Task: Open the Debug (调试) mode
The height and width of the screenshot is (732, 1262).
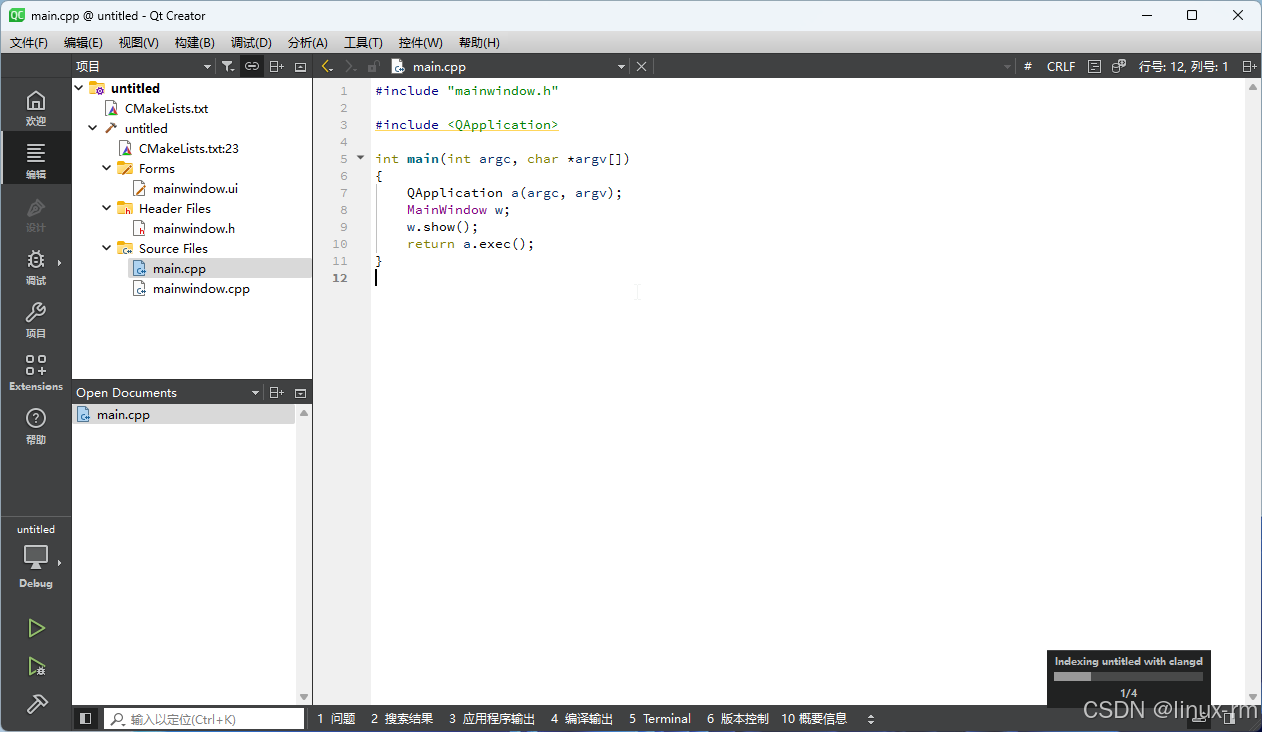Action: click(x=36, y=266)
